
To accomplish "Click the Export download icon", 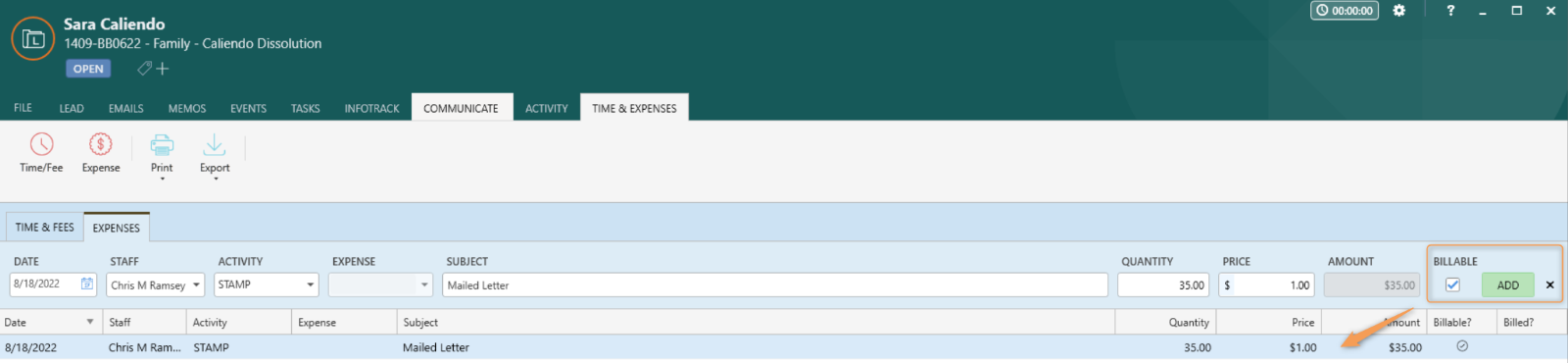I will coord(215,145).
